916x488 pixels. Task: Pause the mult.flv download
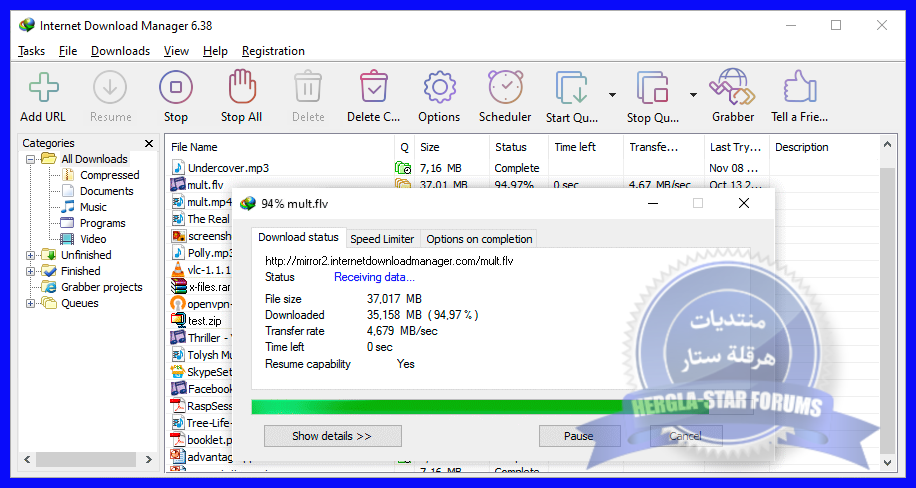coord(579,436)
